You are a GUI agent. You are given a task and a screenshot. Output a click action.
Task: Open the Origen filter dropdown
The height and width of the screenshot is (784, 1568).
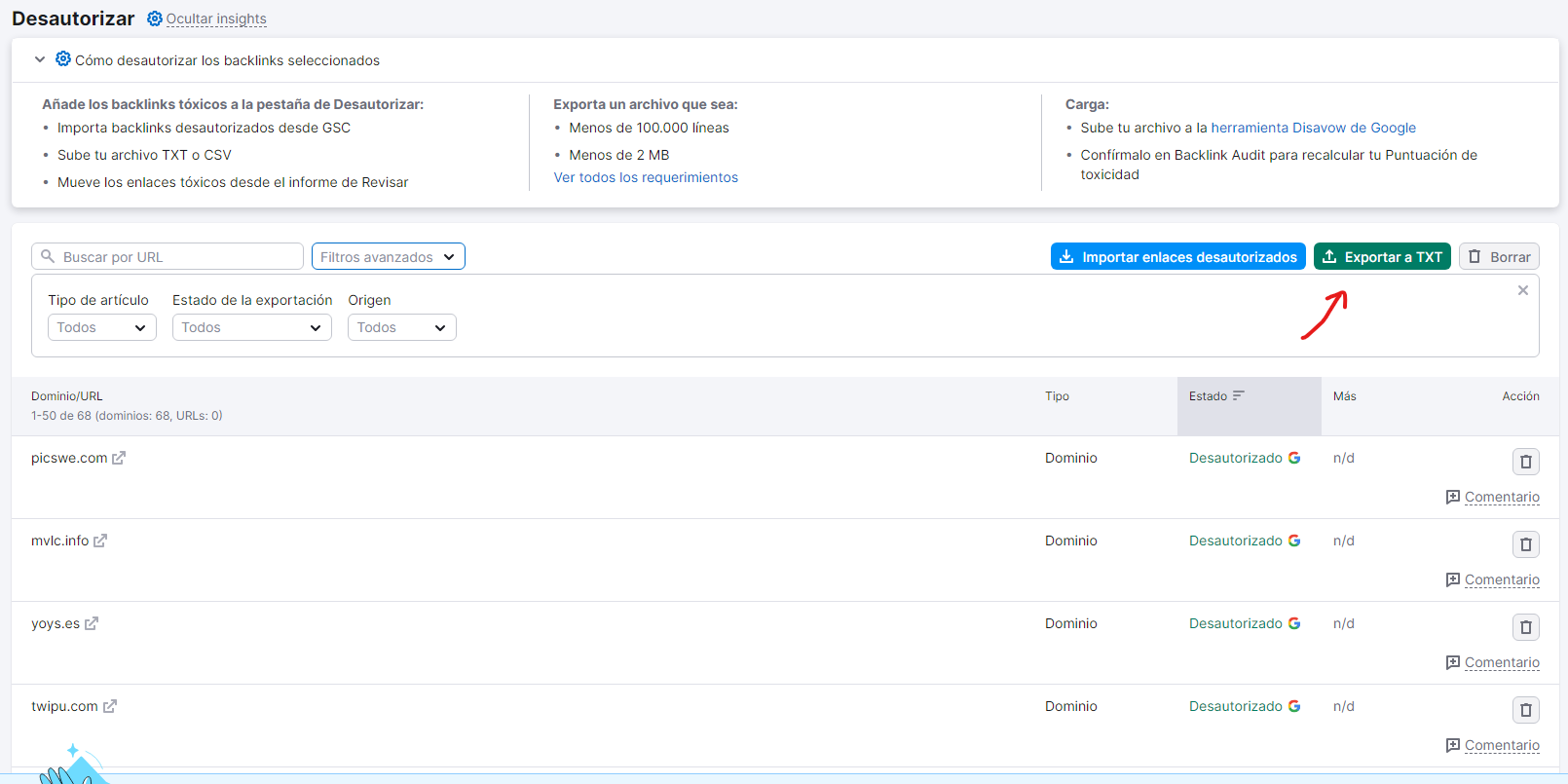click(x=401, y=327)
